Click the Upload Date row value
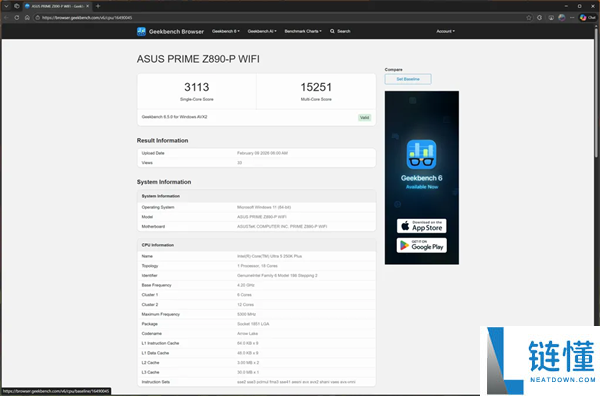The image size is (600, 396). coord(262,153)
